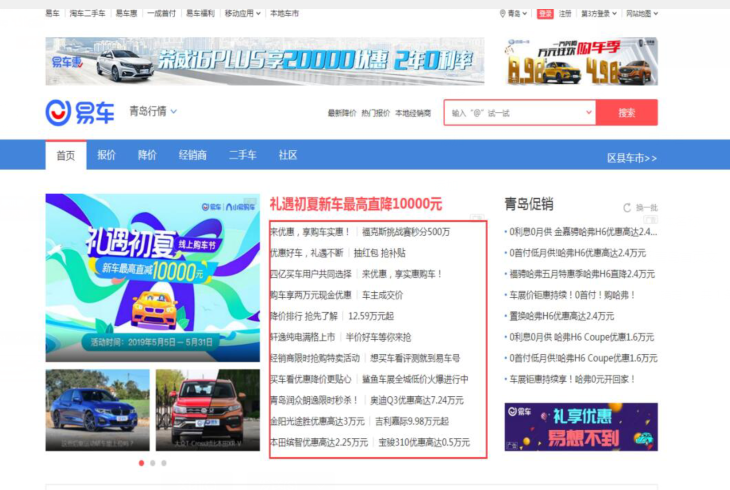
Task: Click the red 搜索 button
Action: 627,112
